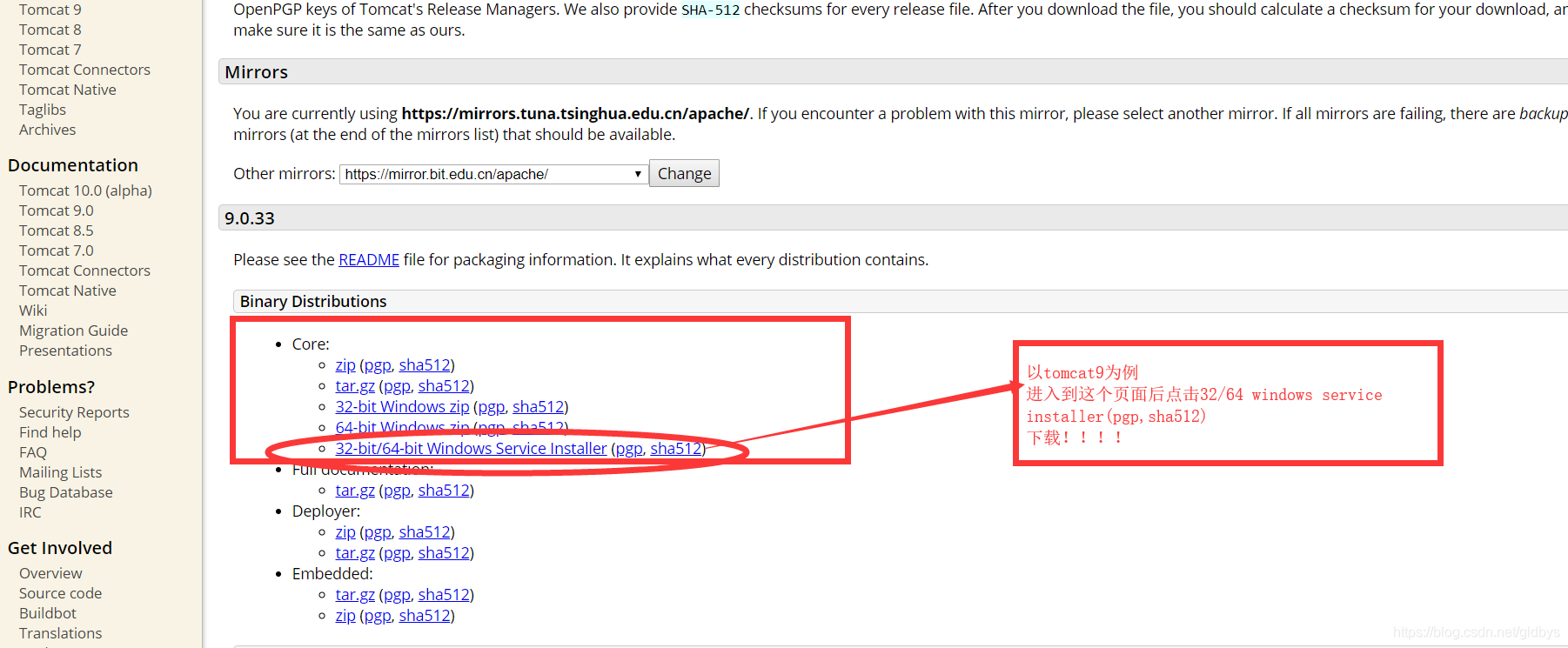Open the Migration Guide link
Screen dimensions: 1568x648
click(74, 331)
